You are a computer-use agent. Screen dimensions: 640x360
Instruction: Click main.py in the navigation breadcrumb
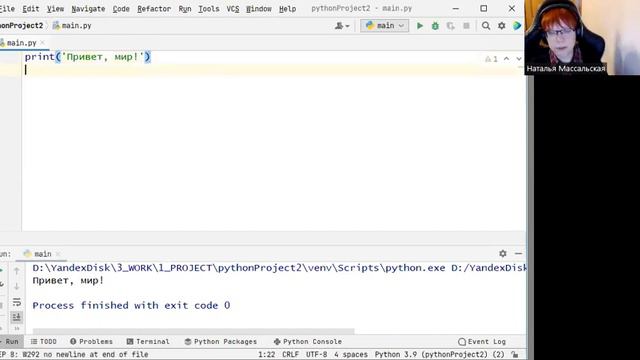tap(72, 26)
